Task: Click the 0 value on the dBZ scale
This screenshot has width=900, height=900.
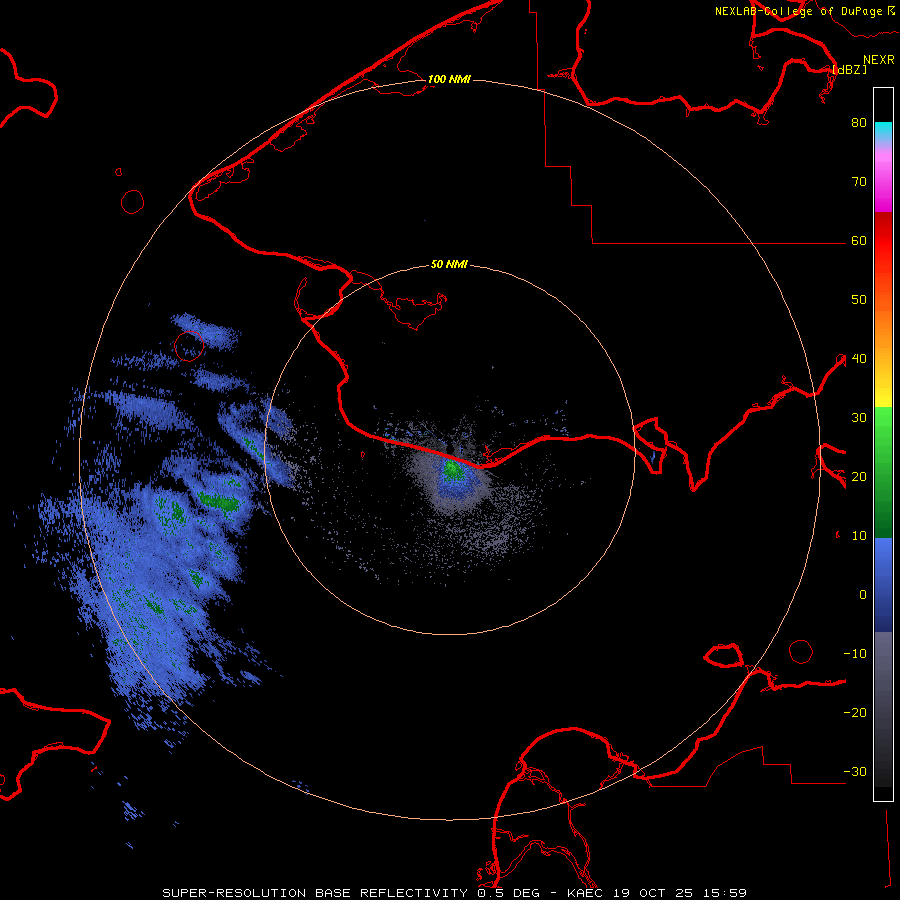Action: 863,595
